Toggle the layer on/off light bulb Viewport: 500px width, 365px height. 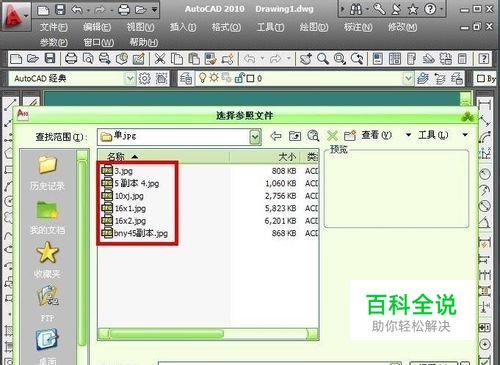coord(202,78)
